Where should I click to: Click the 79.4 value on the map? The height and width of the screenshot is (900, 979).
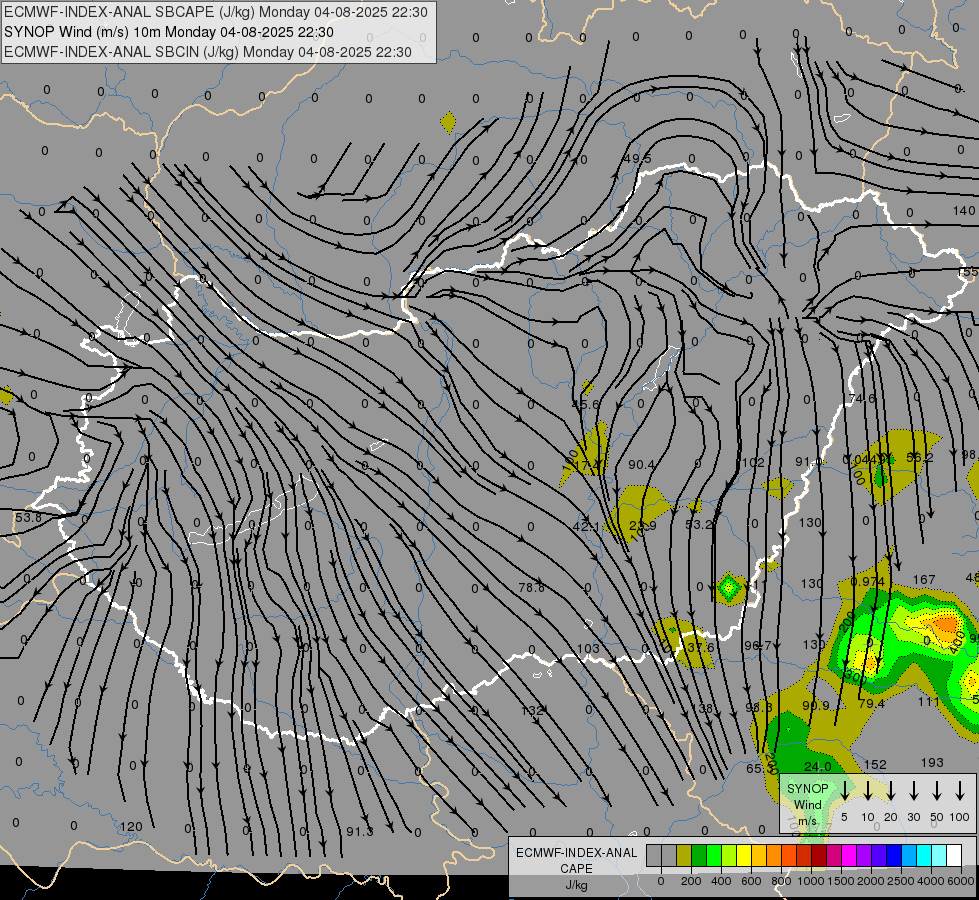[x=872, y=703]
